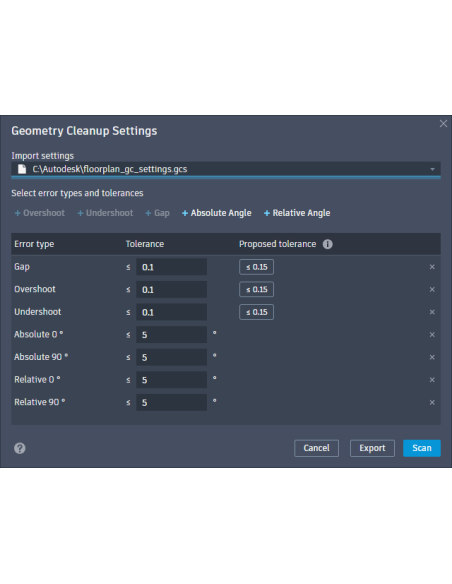This screenshot has height=584, width=452.
Task: Remove the Undershoot error type row
Action: [x=432, y=312]
